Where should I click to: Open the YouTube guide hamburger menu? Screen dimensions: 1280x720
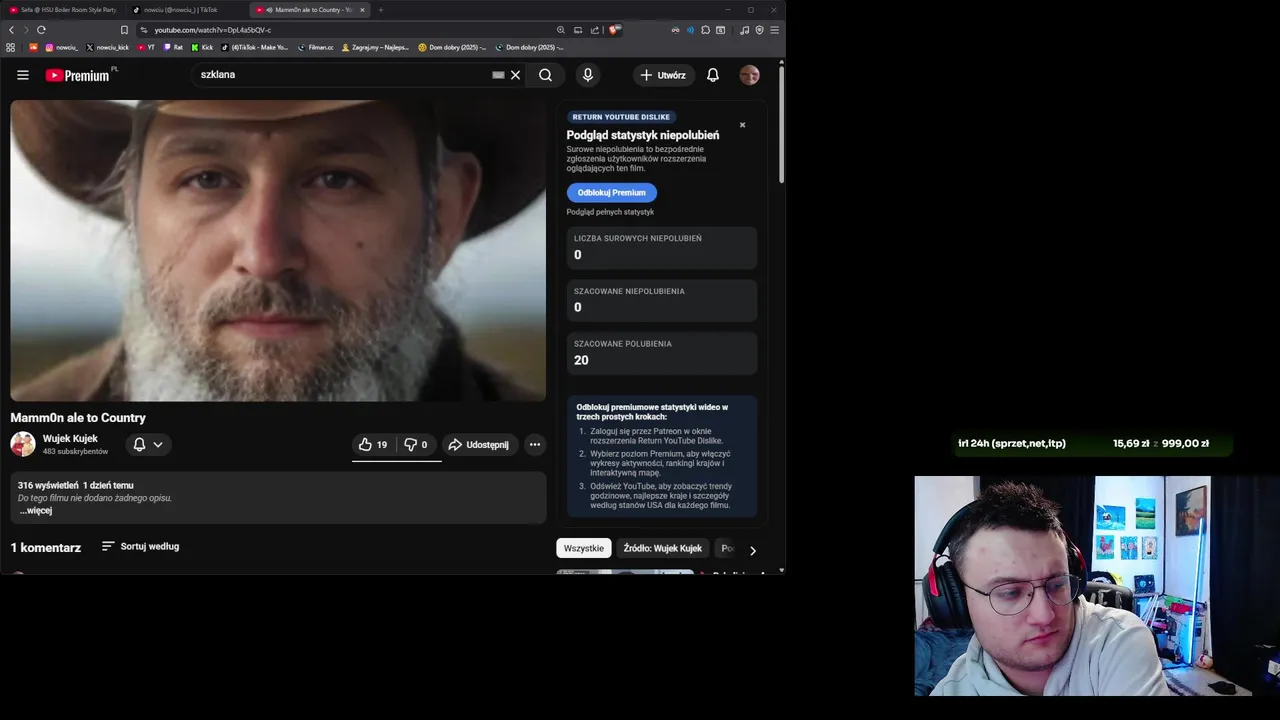[23, 75]
